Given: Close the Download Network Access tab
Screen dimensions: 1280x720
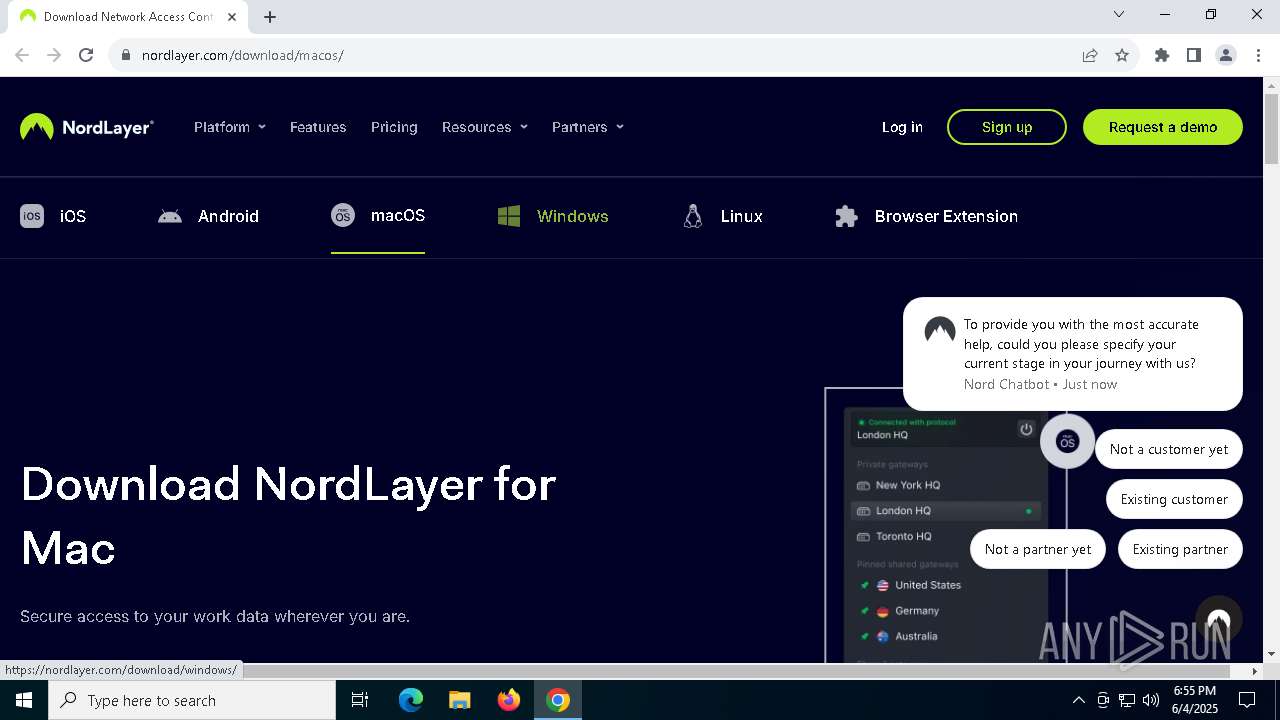Looking at the screenshot, I should (x=232, y=16).
